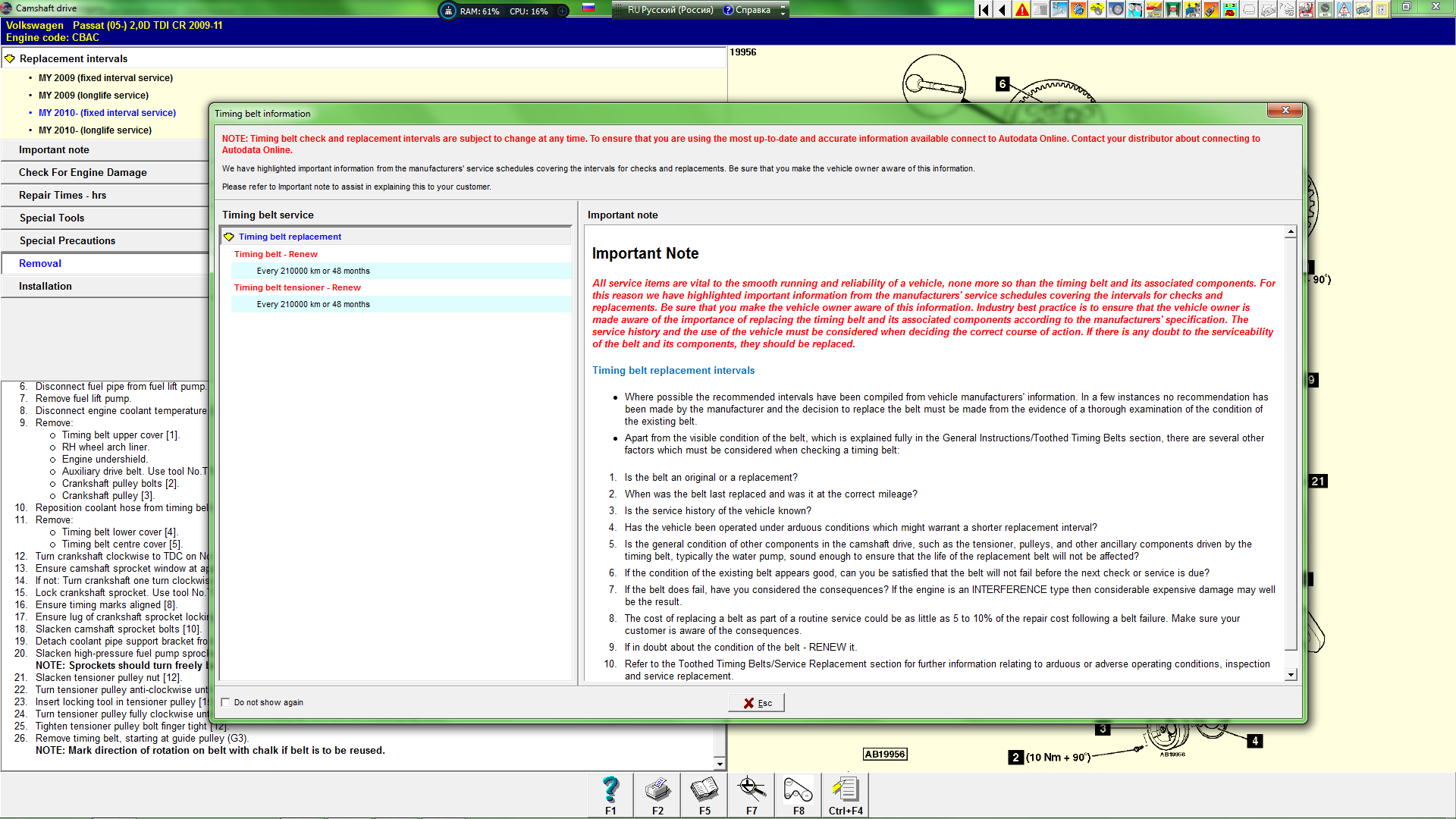
Task: Open Check For Engine Damage section
Action: (x=105, y=172)
